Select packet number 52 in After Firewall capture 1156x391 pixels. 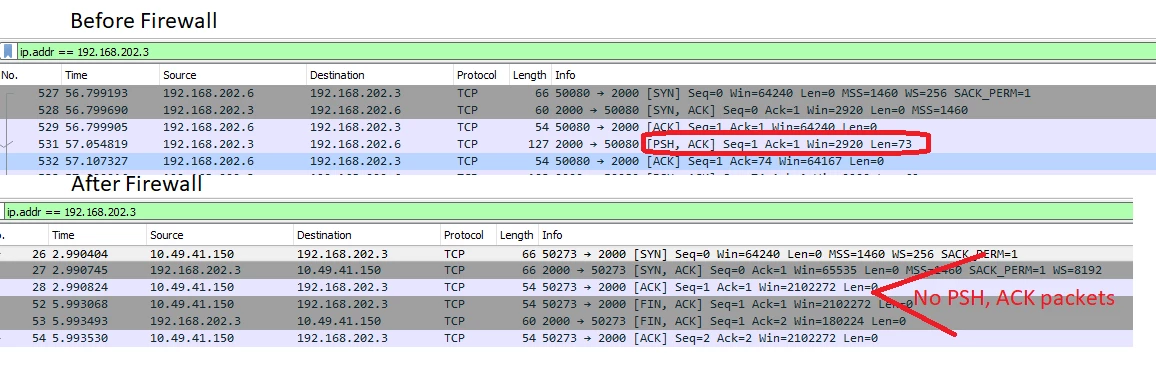coord(566,304)
